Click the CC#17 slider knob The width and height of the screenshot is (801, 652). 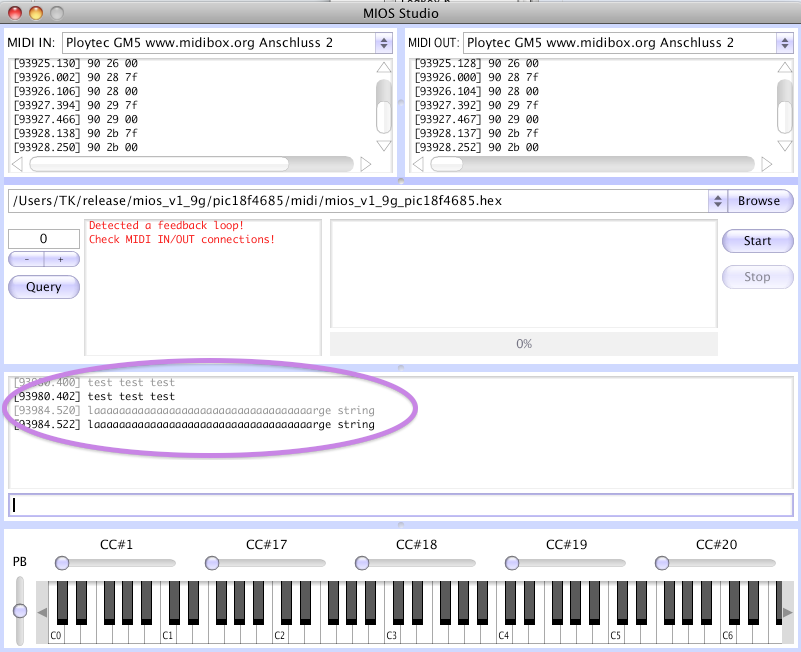click(212, 563)
